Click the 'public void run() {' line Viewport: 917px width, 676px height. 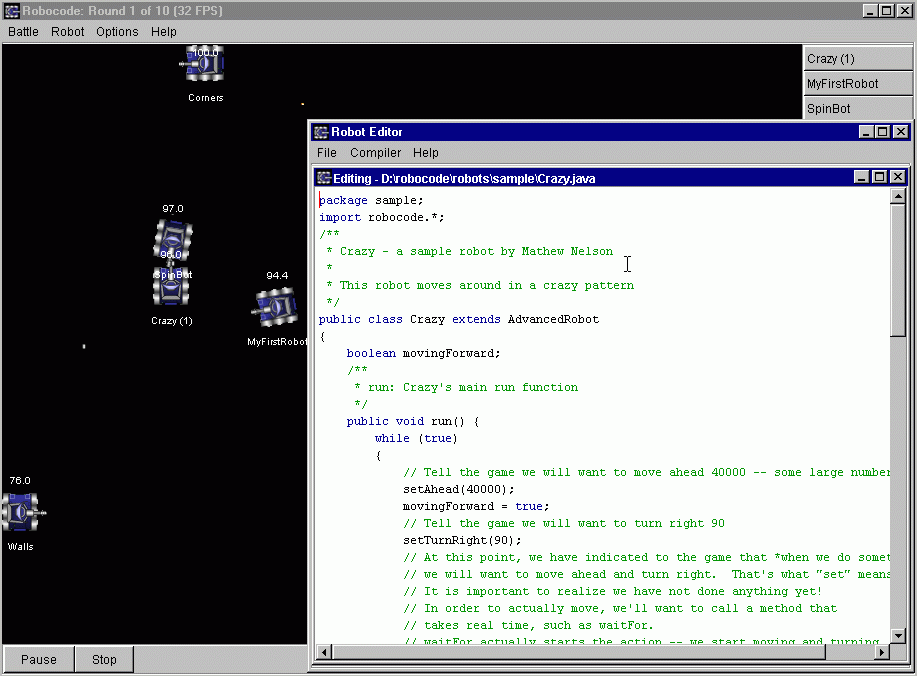click(x=413, y=421)
